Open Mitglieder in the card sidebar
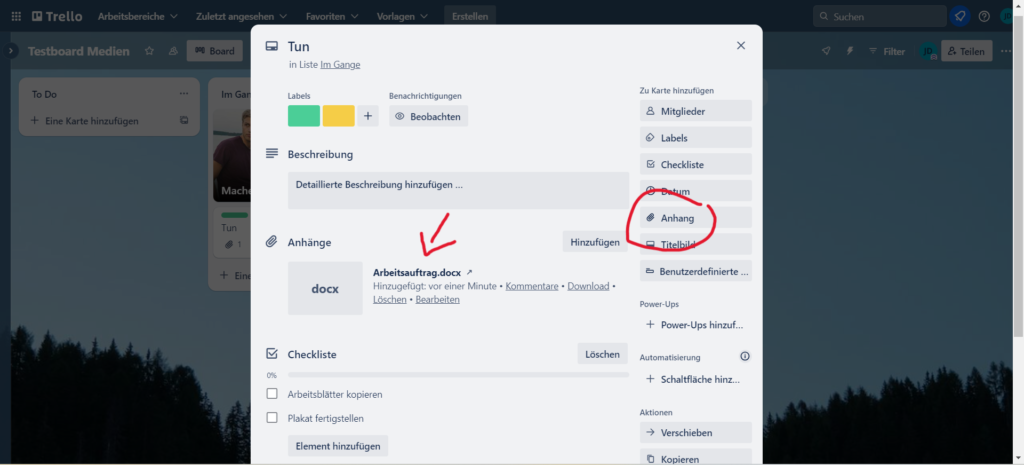 pos(696,111)
